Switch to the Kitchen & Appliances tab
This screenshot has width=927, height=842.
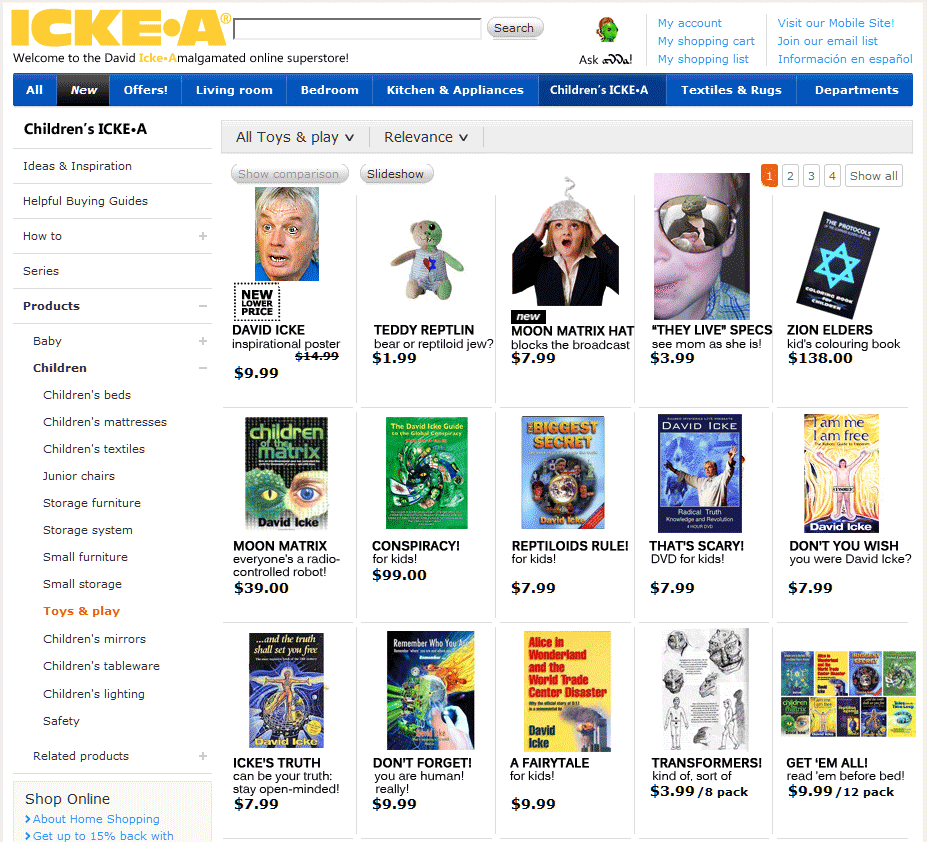click(455, 90)
